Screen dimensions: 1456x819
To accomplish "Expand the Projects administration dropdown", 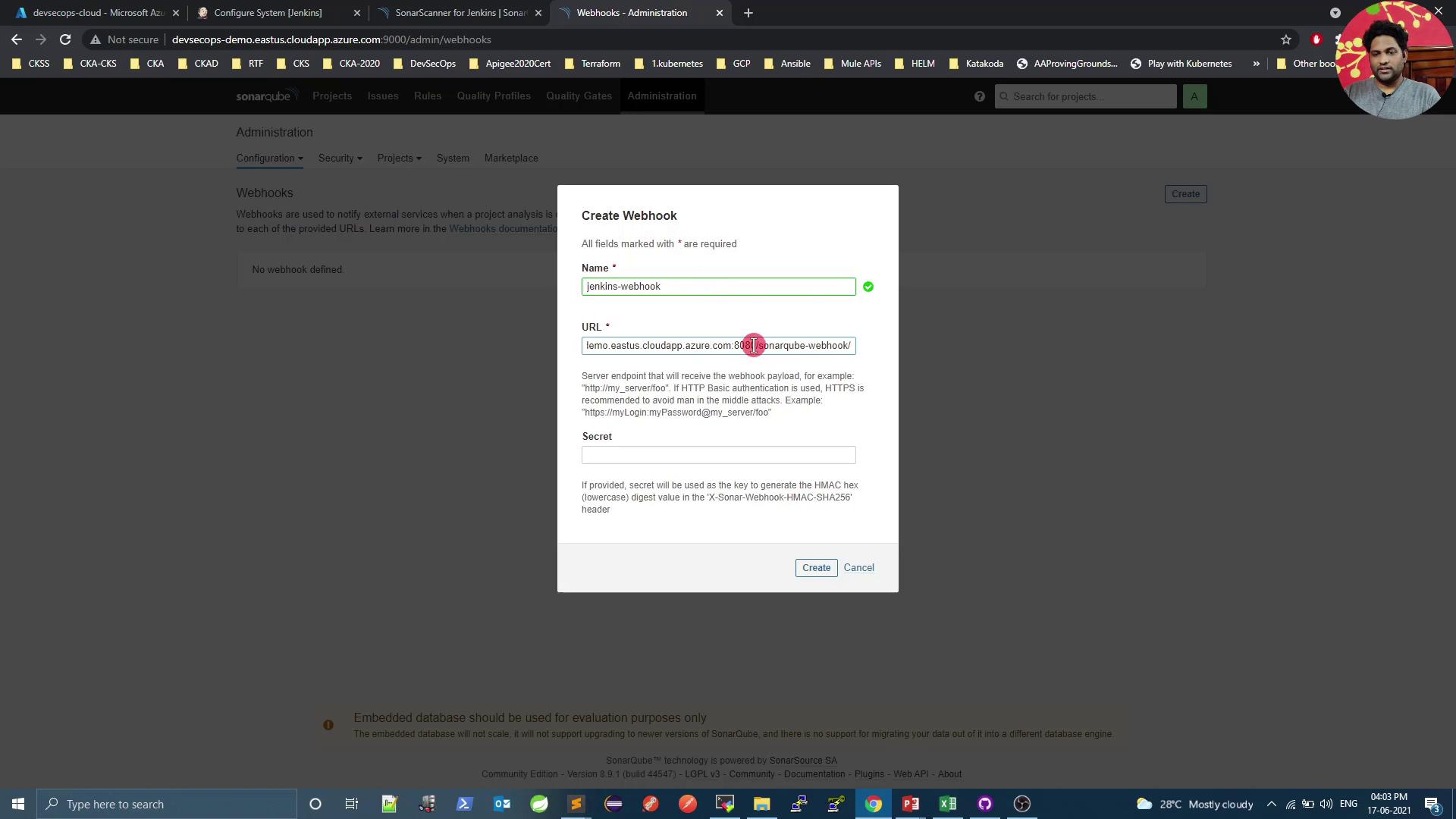I will point(399,158).
